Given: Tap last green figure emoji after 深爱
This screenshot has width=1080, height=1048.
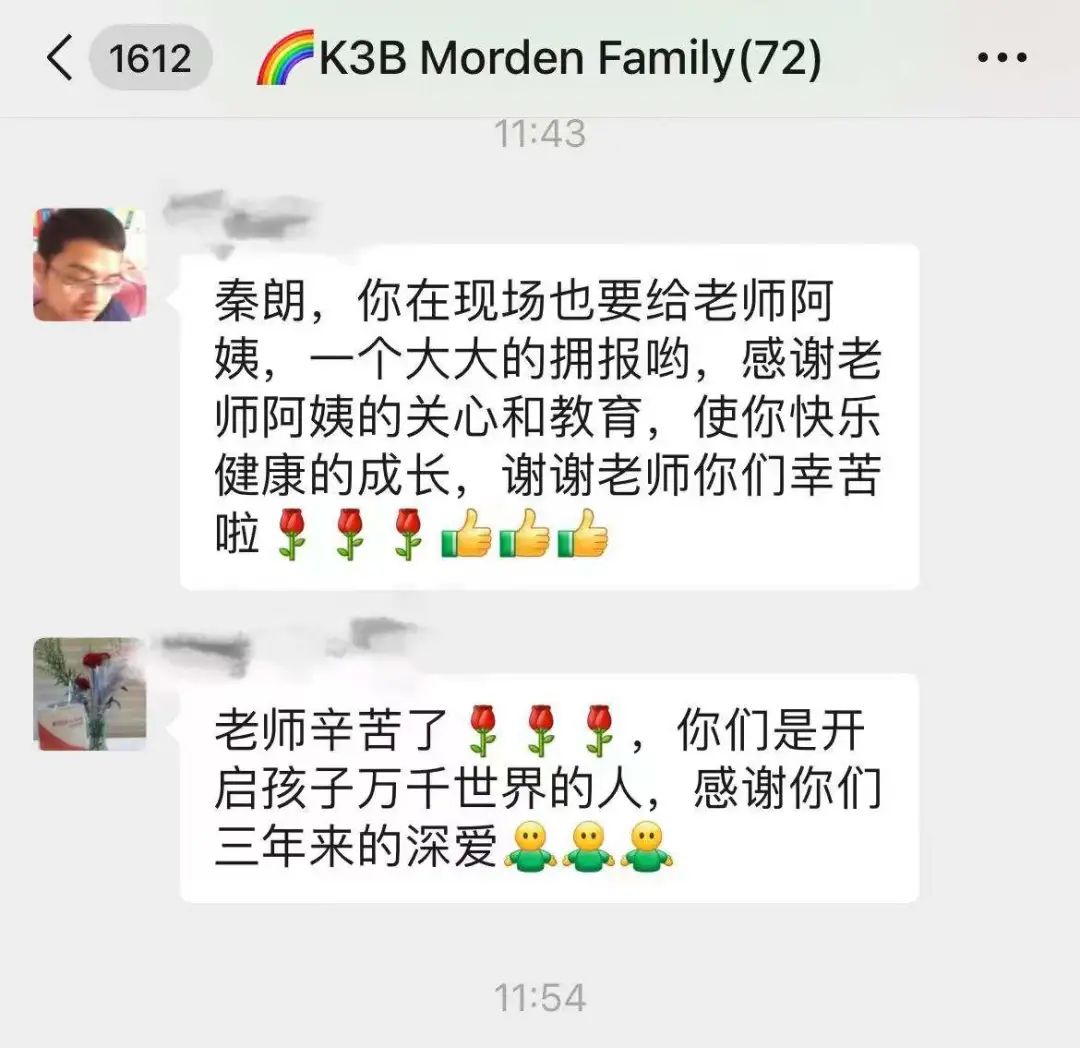Looking at the screenshot, I should coord(646,846).
